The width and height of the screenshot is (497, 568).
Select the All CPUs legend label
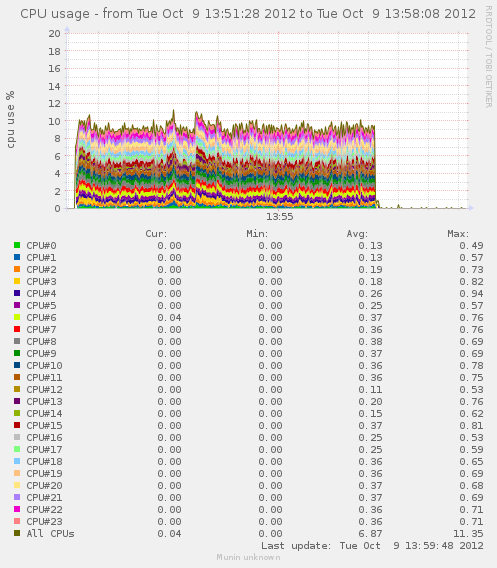pyautogui.click(x=50, y=534)
